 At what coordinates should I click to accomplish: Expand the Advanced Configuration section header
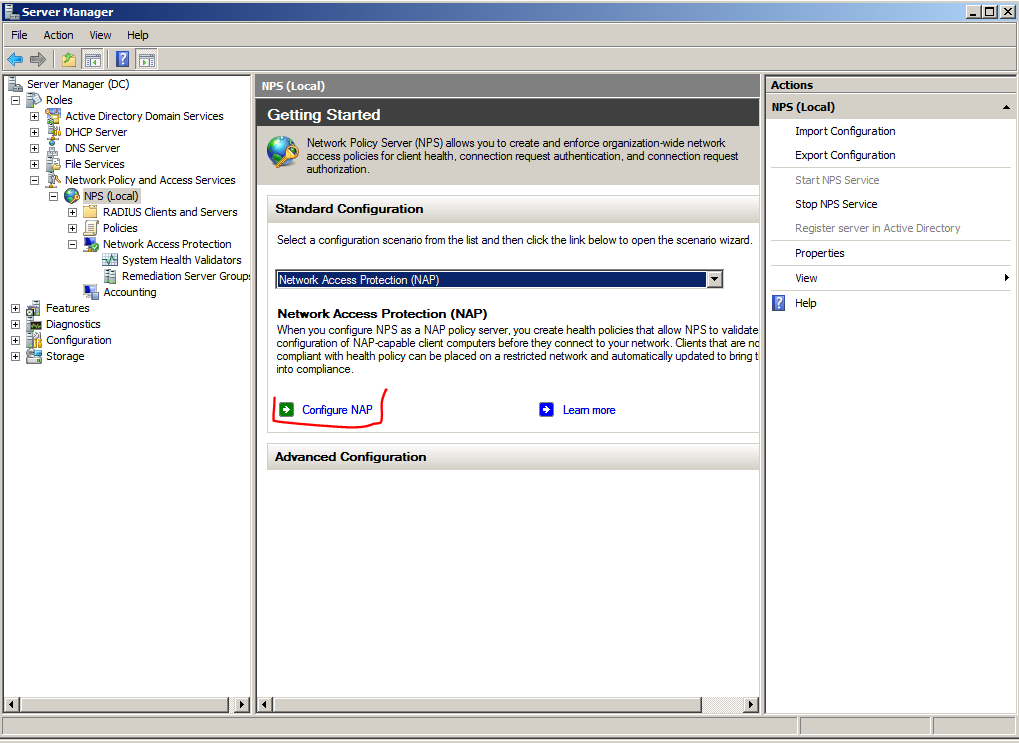click(x=513, y=457)
